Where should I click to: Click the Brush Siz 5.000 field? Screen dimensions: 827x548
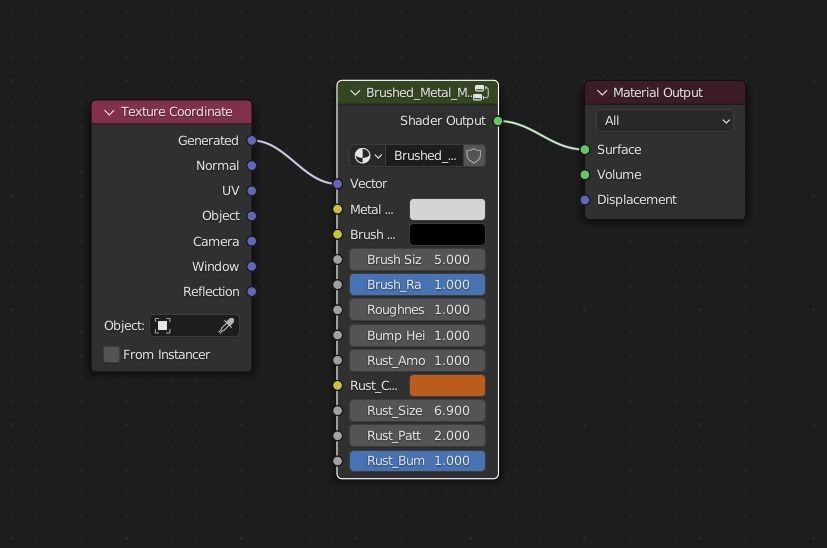[417, 259]
